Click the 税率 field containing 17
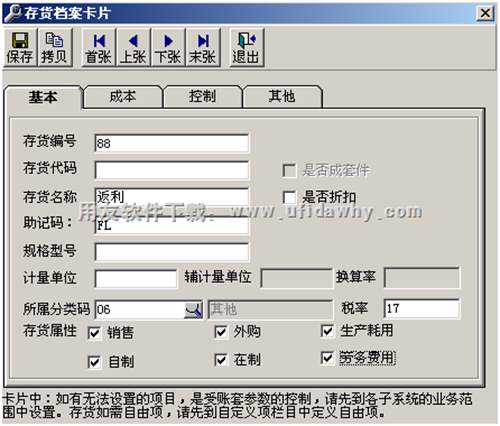500x426 pixels. tap(422, 309)
